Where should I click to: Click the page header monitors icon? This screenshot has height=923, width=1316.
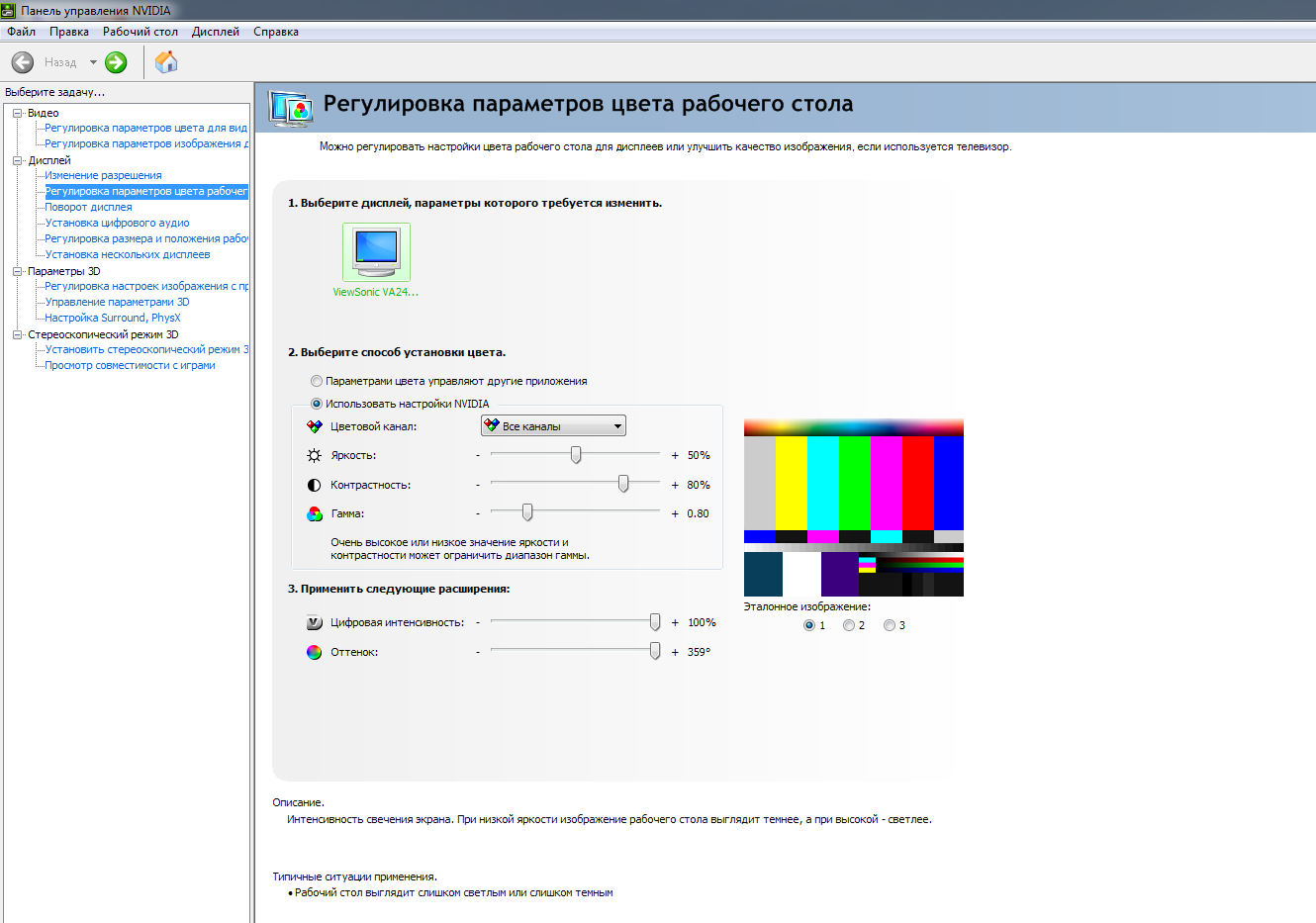coord(291,108)
